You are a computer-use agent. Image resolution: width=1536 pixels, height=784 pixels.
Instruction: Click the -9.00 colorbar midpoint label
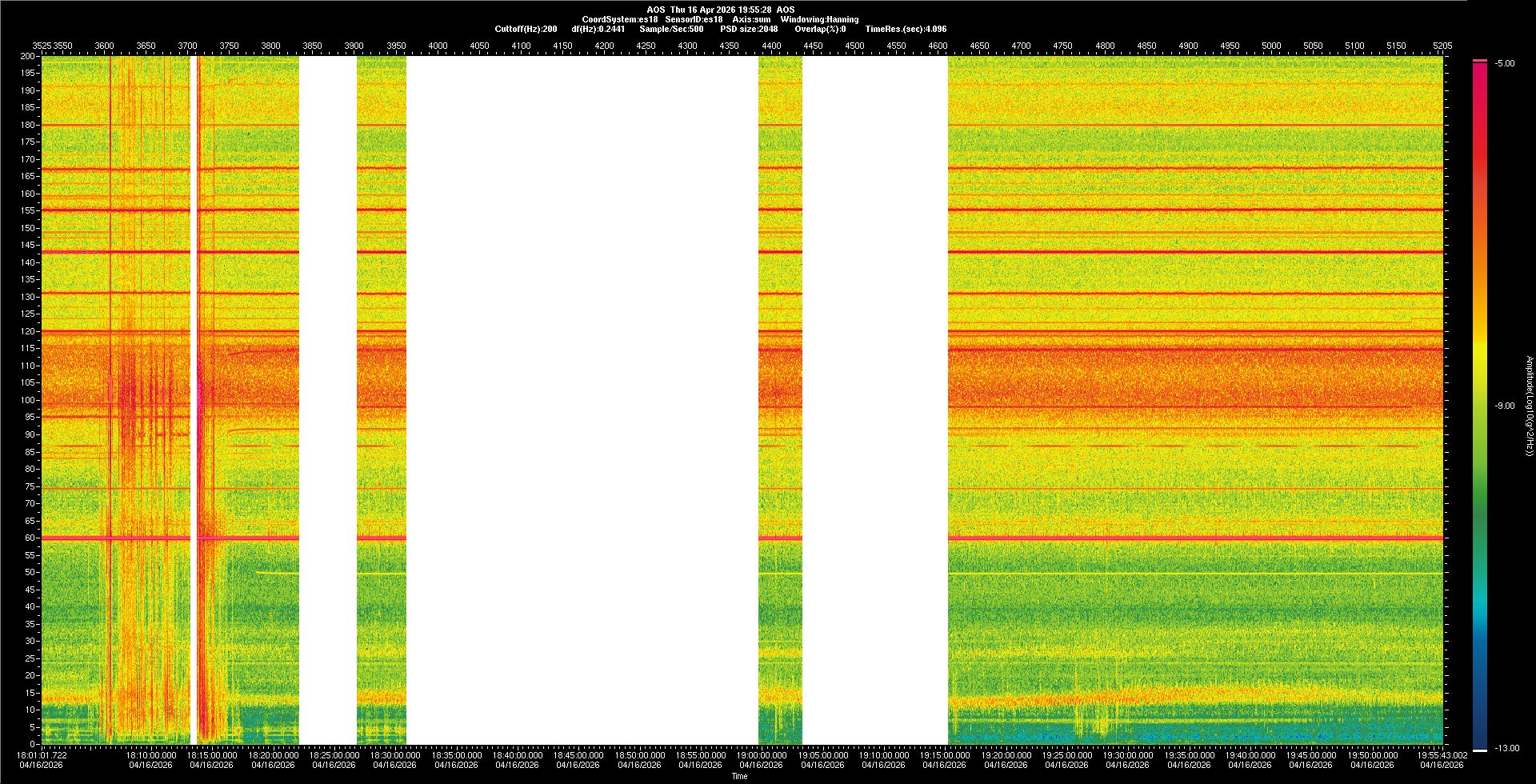click(x=1505, y=406)
